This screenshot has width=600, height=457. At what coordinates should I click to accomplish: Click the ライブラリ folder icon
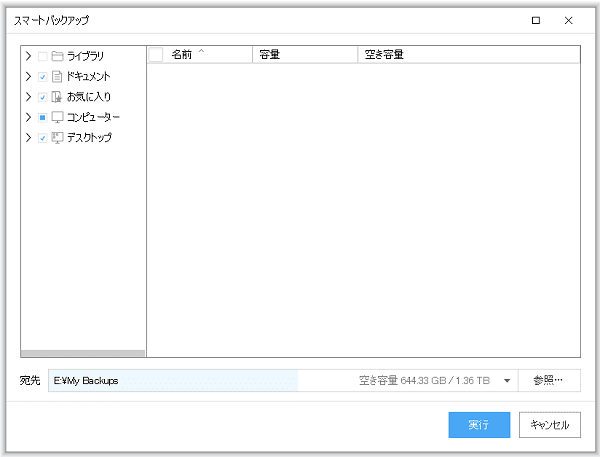coord(57,56)
